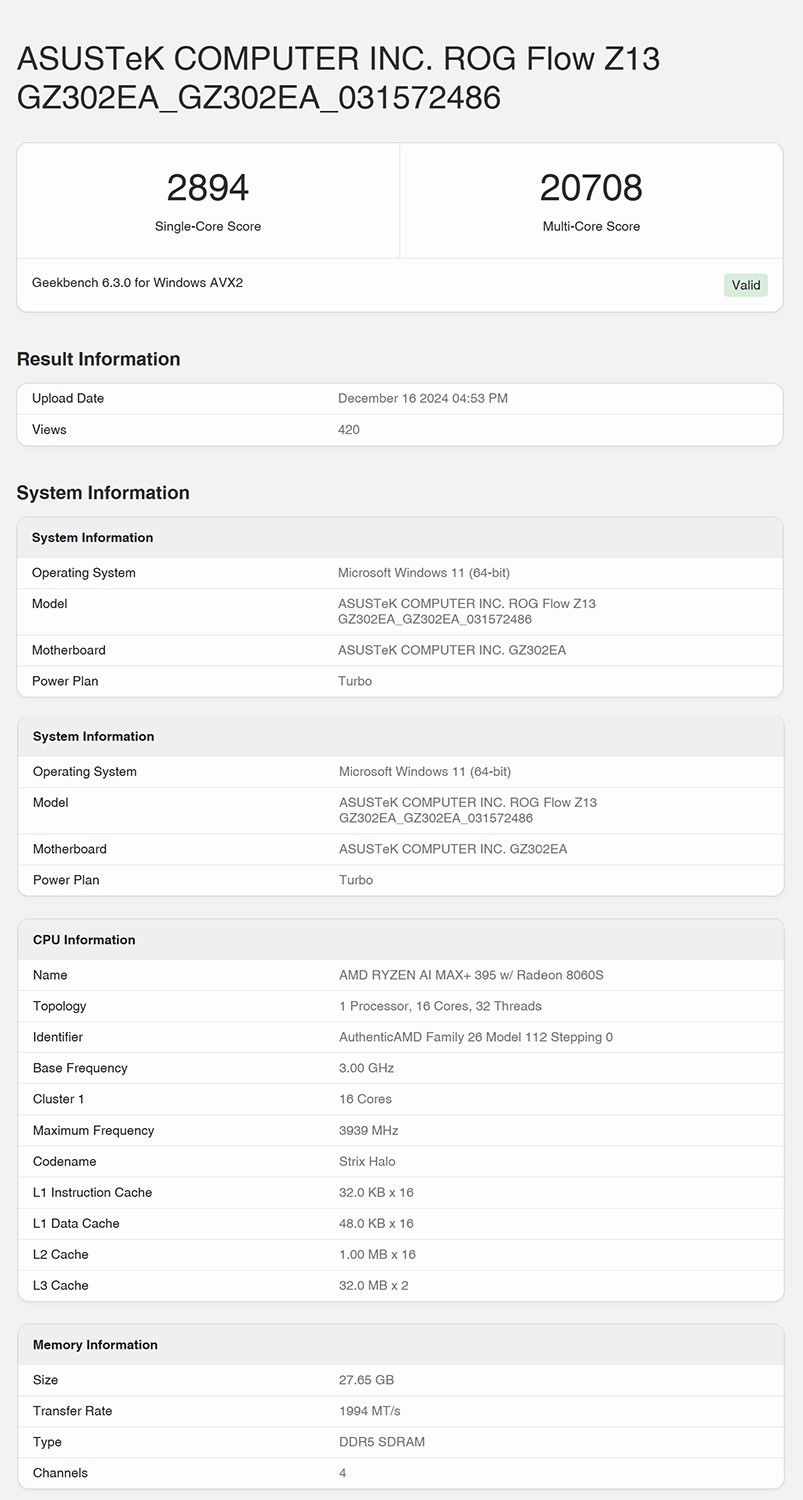
Task: Click the 27.65 GB value
Action: [367, 1380]
